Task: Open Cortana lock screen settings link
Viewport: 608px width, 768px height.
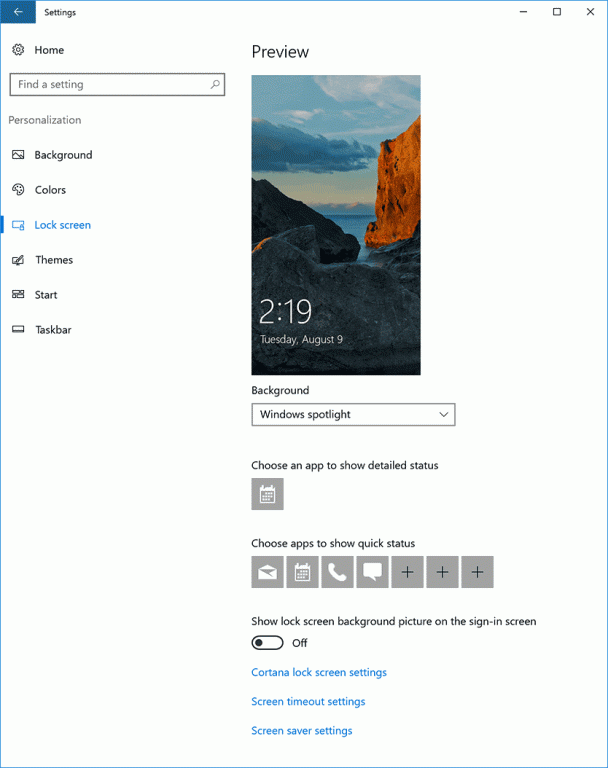Action: pyautogui.click(x=319, y=673)
